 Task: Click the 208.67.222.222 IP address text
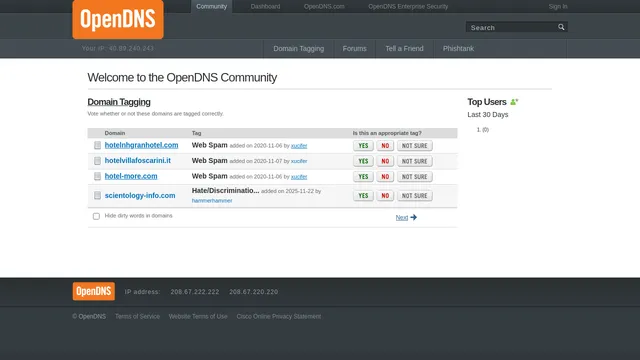click(195, 292)
